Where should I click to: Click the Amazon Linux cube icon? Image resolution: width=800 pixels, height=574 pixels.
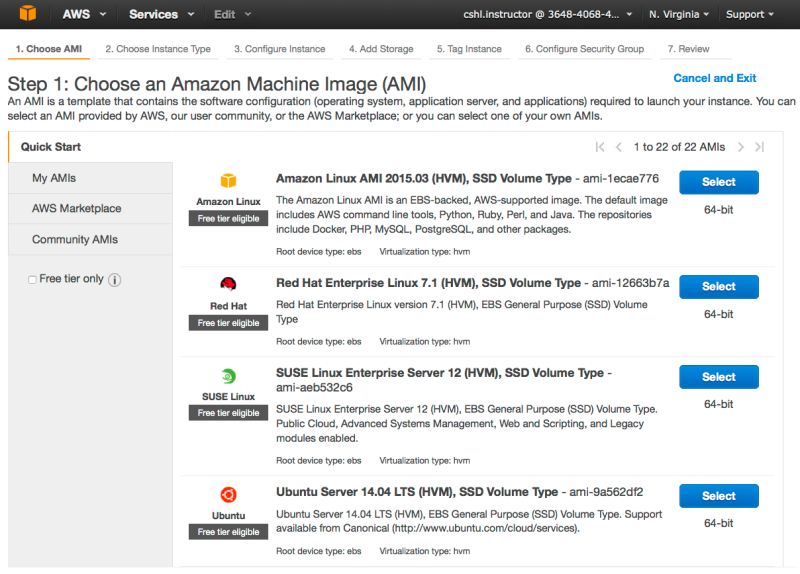228,181
